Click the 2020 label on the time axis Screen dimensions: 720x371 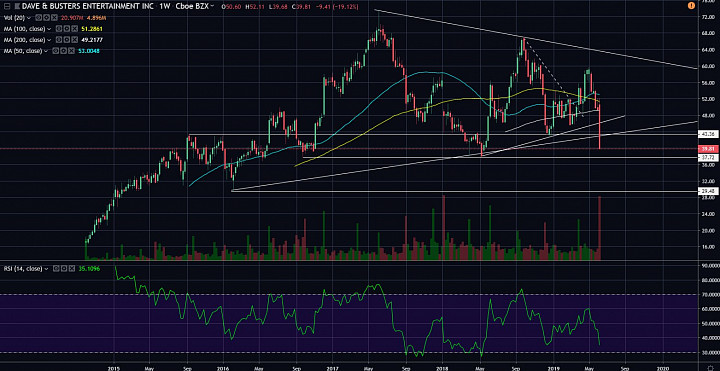point(664,368)
